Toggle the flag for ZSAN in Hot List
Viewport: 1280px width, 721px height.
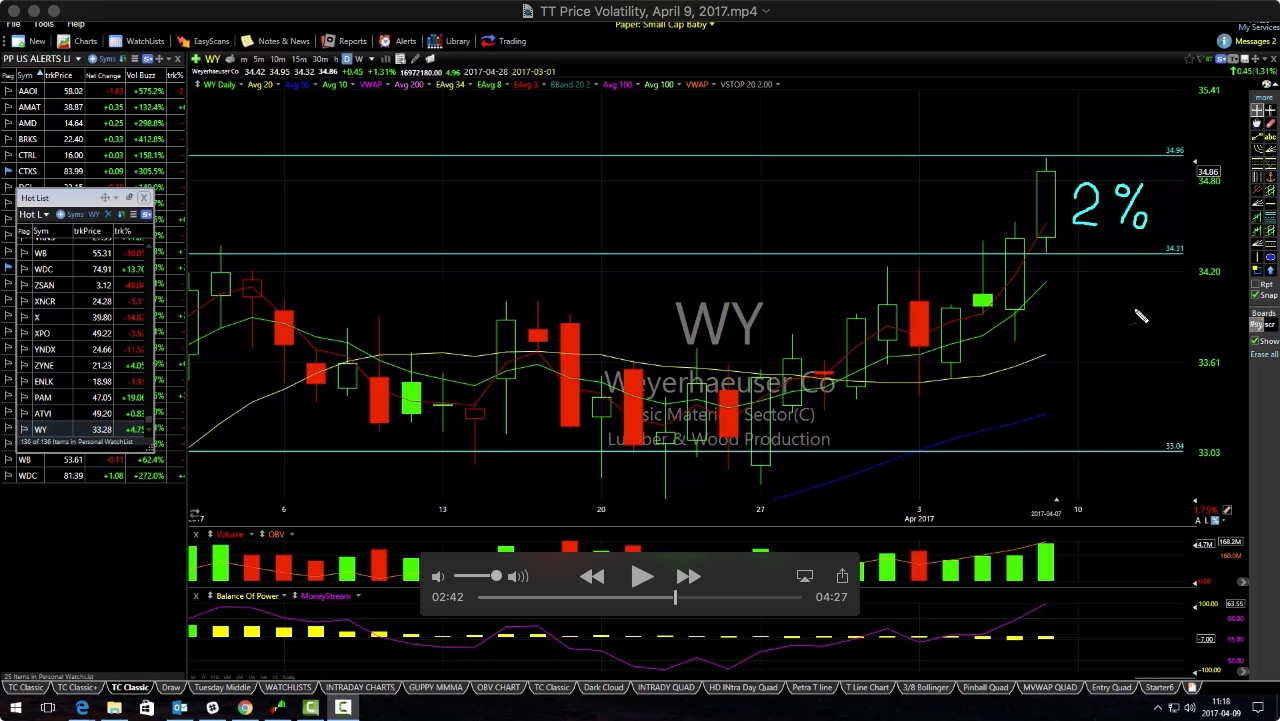24,285
